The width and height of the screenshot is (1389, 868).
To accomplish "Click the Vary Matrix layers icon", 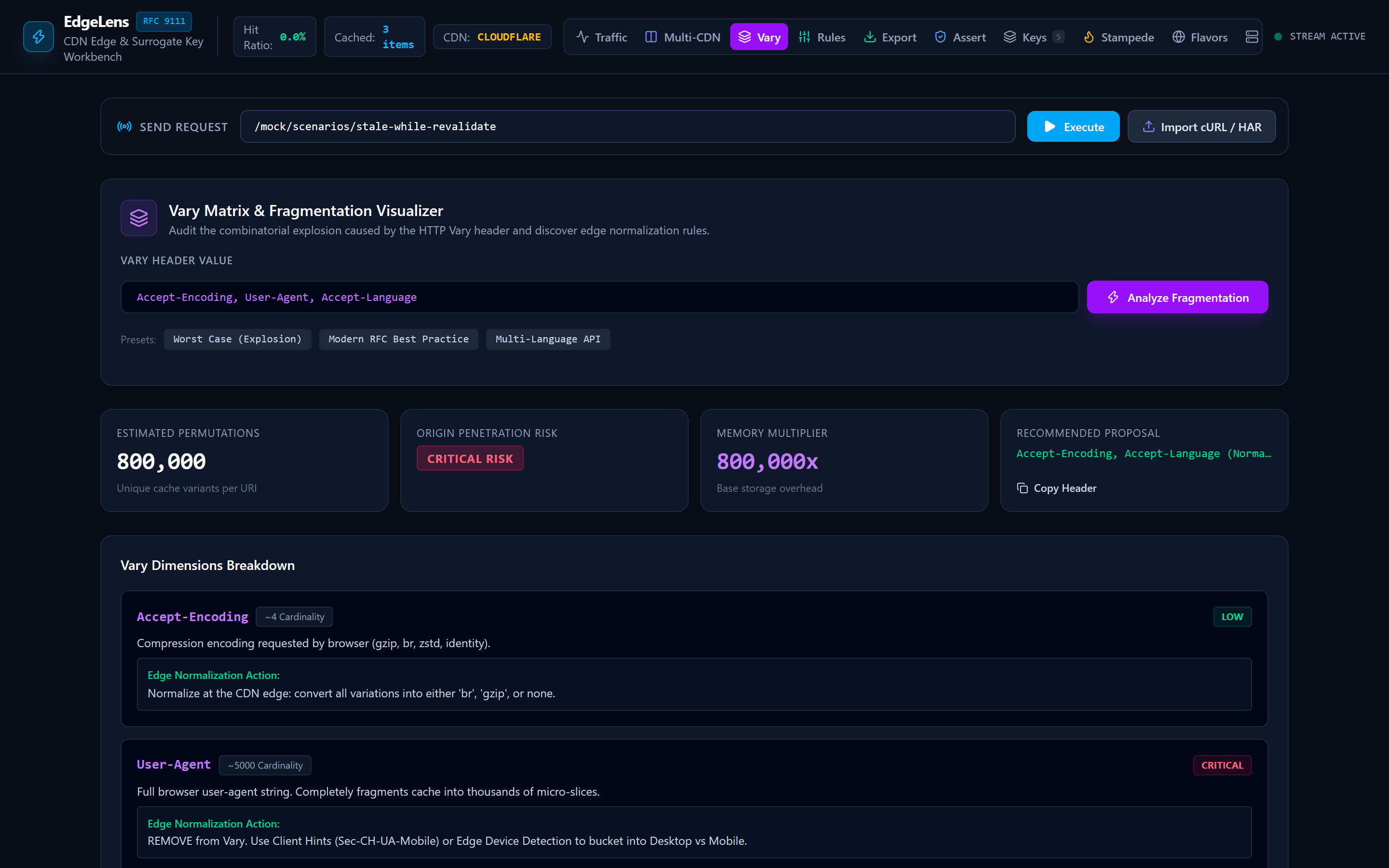I will (x=139, y=217).
